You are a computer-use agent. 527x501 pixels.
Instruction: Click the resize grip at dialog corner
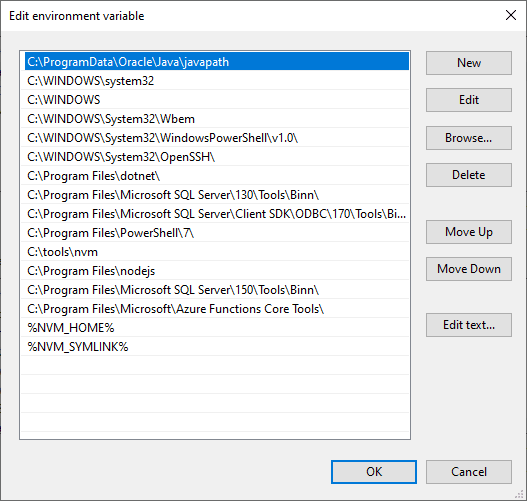[x=520, y=494]
